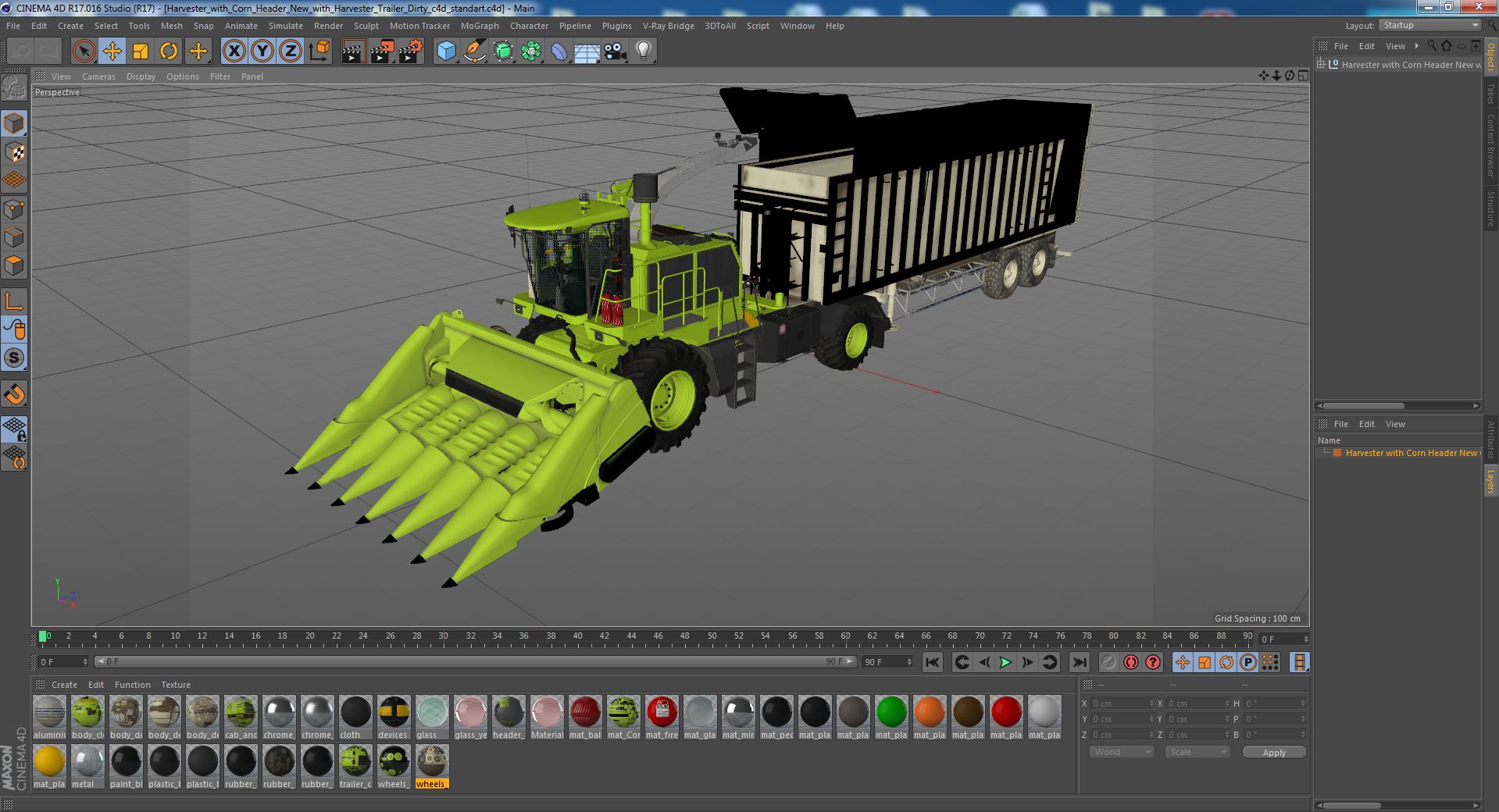Enable Axis mode in left toolbar
The height and width of the screenshot is (812, 1499).
click(14, 301)
